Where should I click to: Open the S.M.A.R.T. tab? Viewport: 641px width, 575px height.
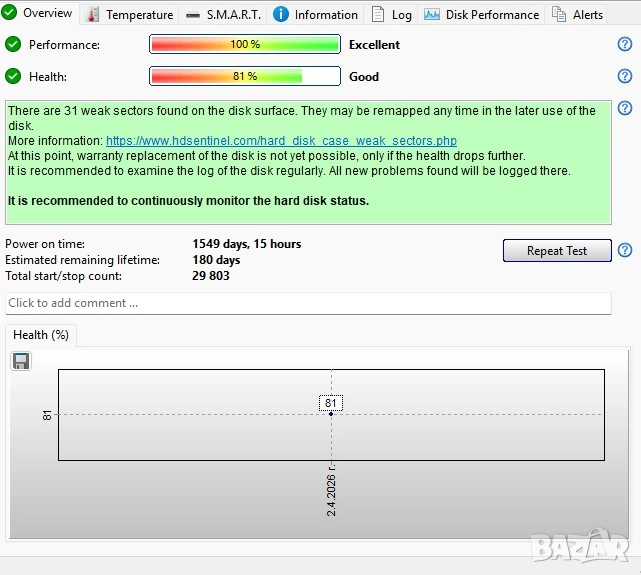click(223, 15)
